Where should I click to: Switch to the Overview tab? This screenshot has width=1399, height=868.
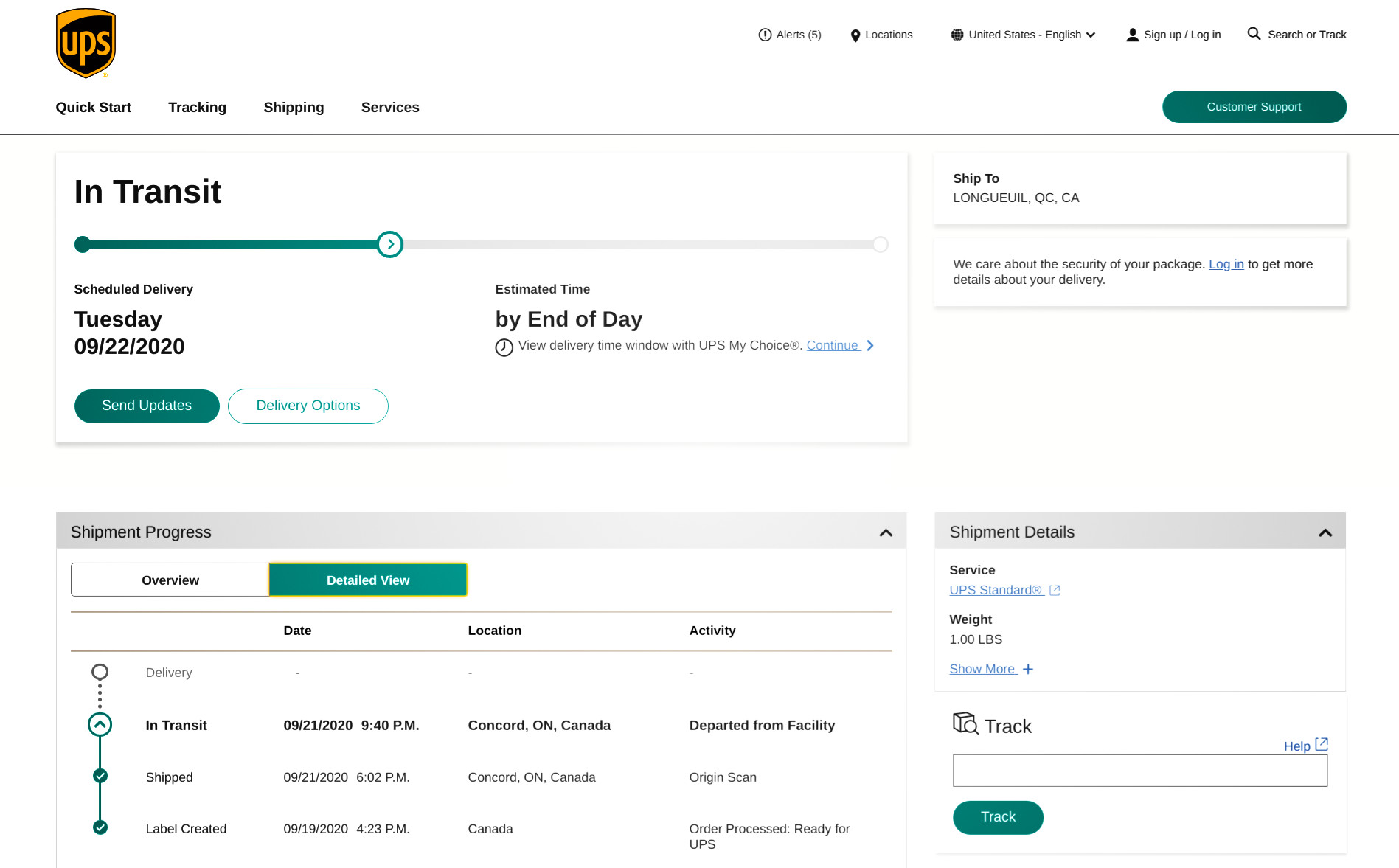170,580
